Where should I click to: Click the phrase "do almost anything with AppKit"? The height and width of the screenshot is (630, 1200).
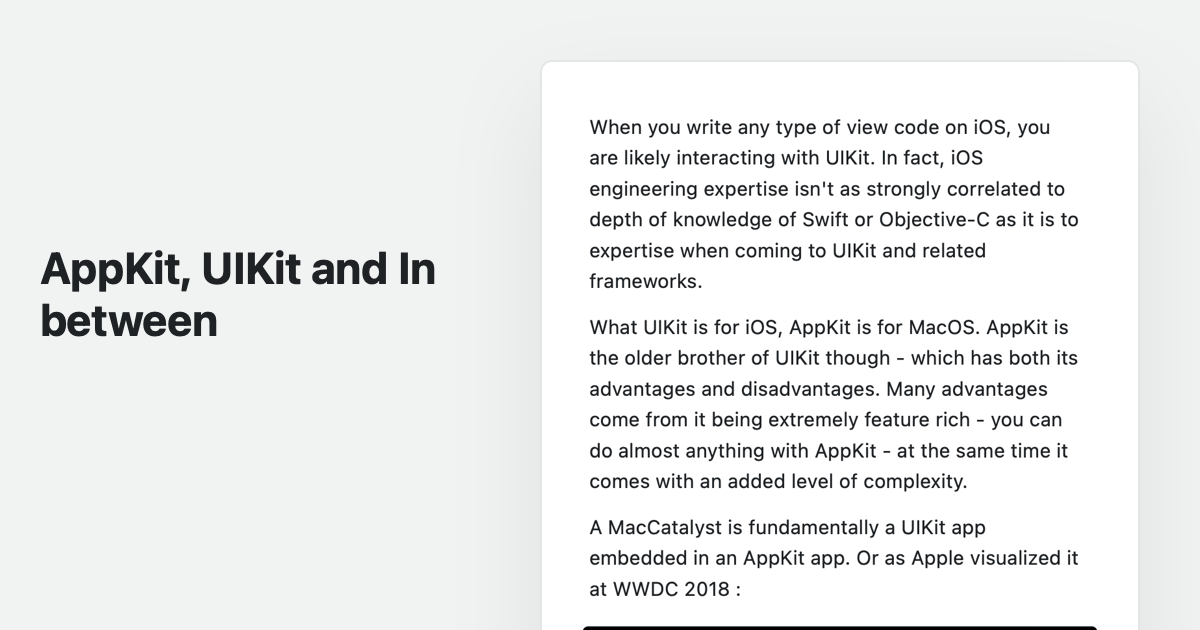[735, 451]
